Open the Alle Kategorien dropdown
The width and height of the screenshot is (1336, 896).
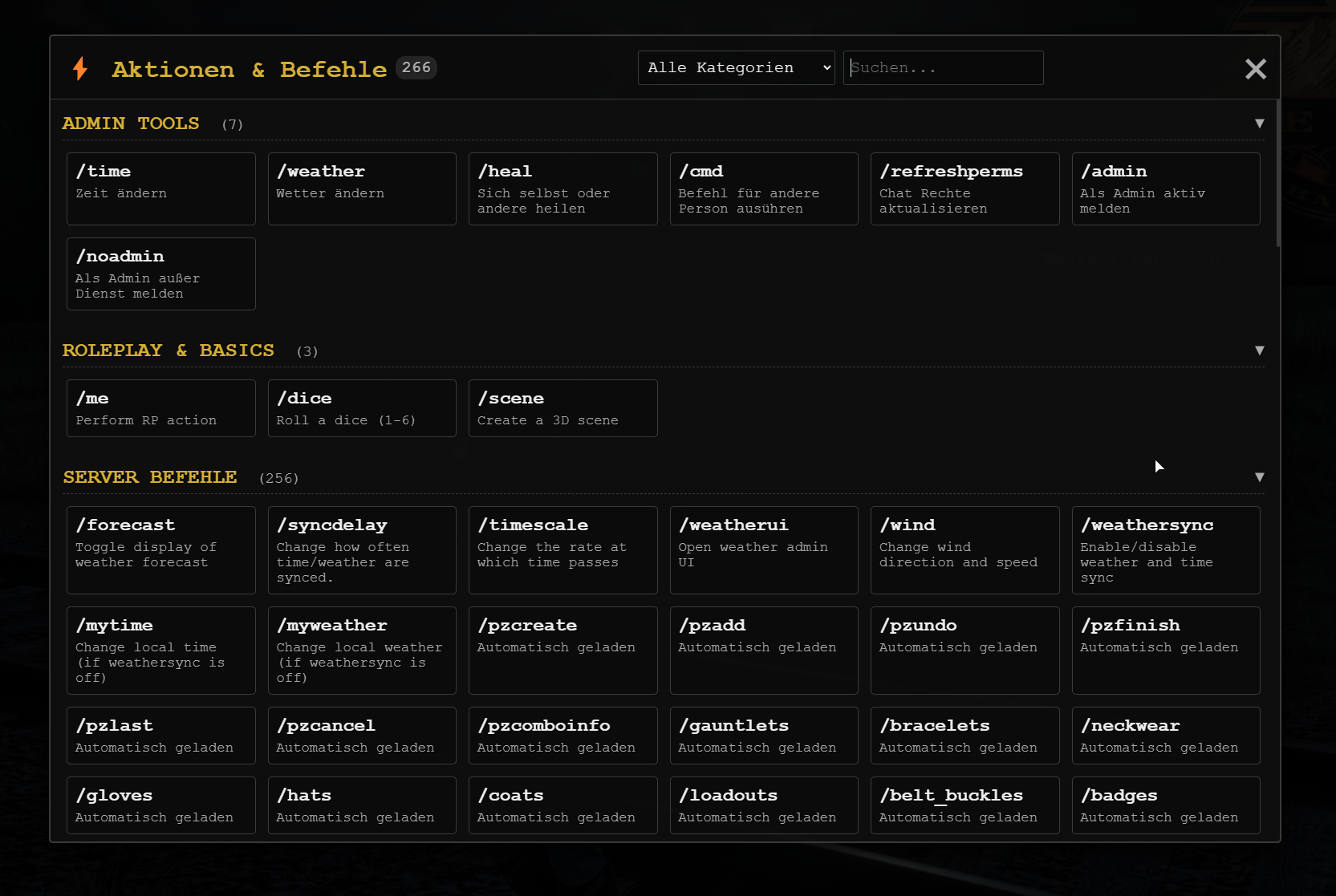point(736,67)
